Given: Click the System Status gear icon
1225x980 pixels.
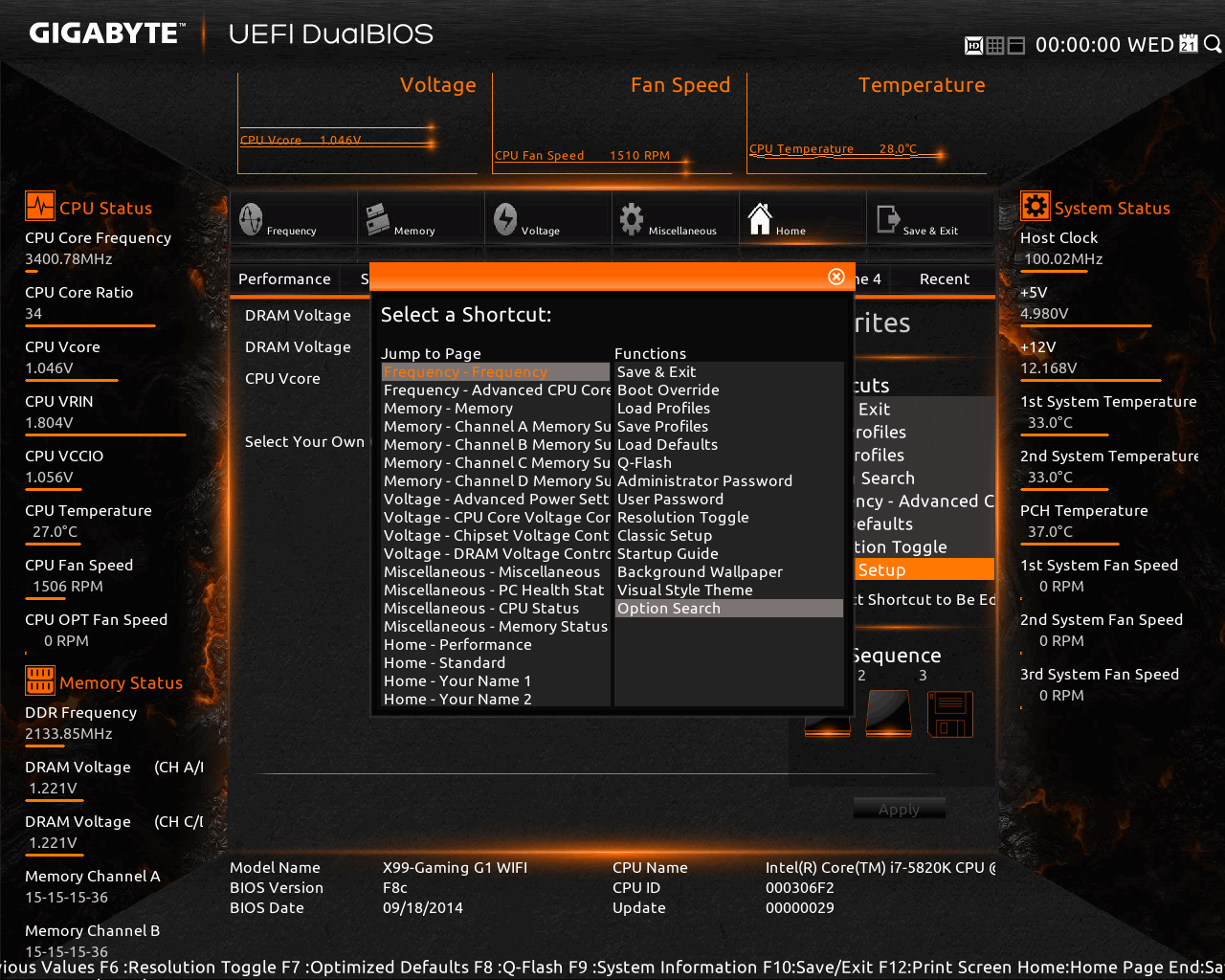Looking at the screenshot, I should point(1035,207).
